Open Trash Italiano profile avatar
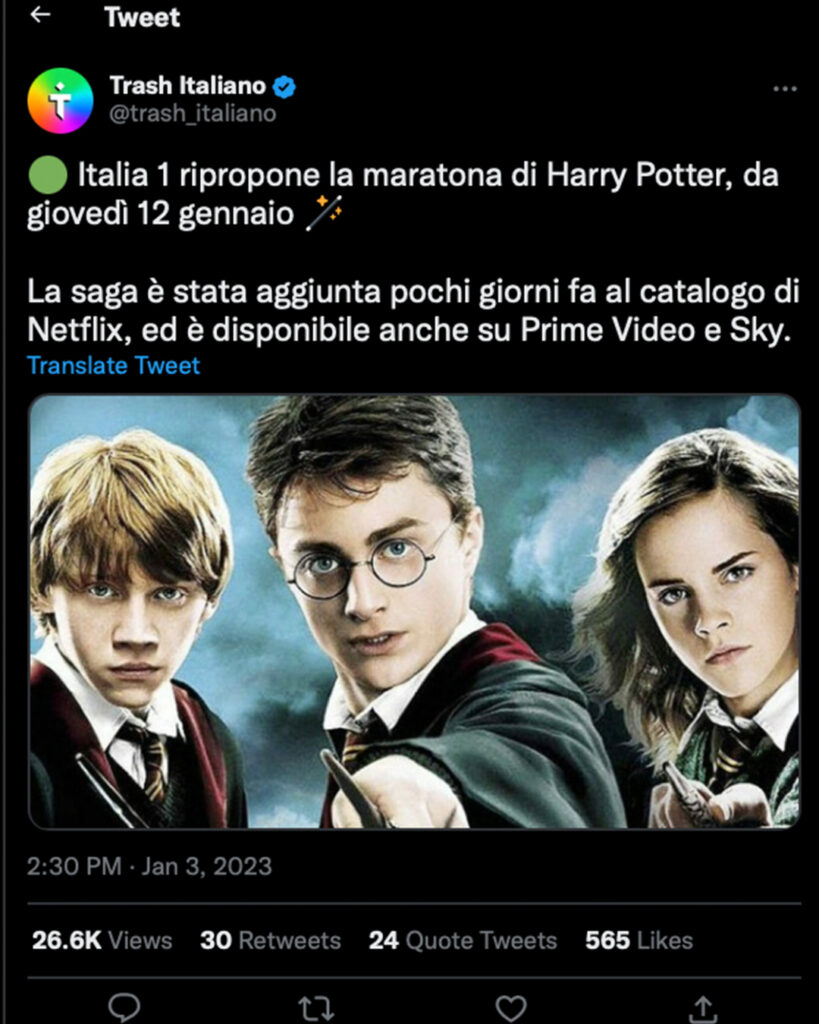 (x=61, y=101)
